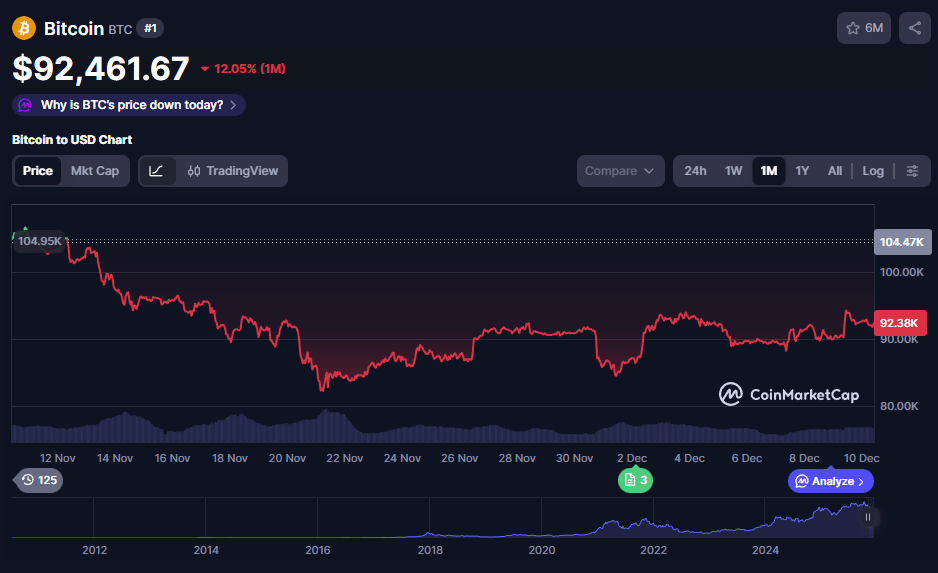Switch to TradingView candlestick chart
The width and height of the screenshot is (938, 573).
[x=232, y=171]
